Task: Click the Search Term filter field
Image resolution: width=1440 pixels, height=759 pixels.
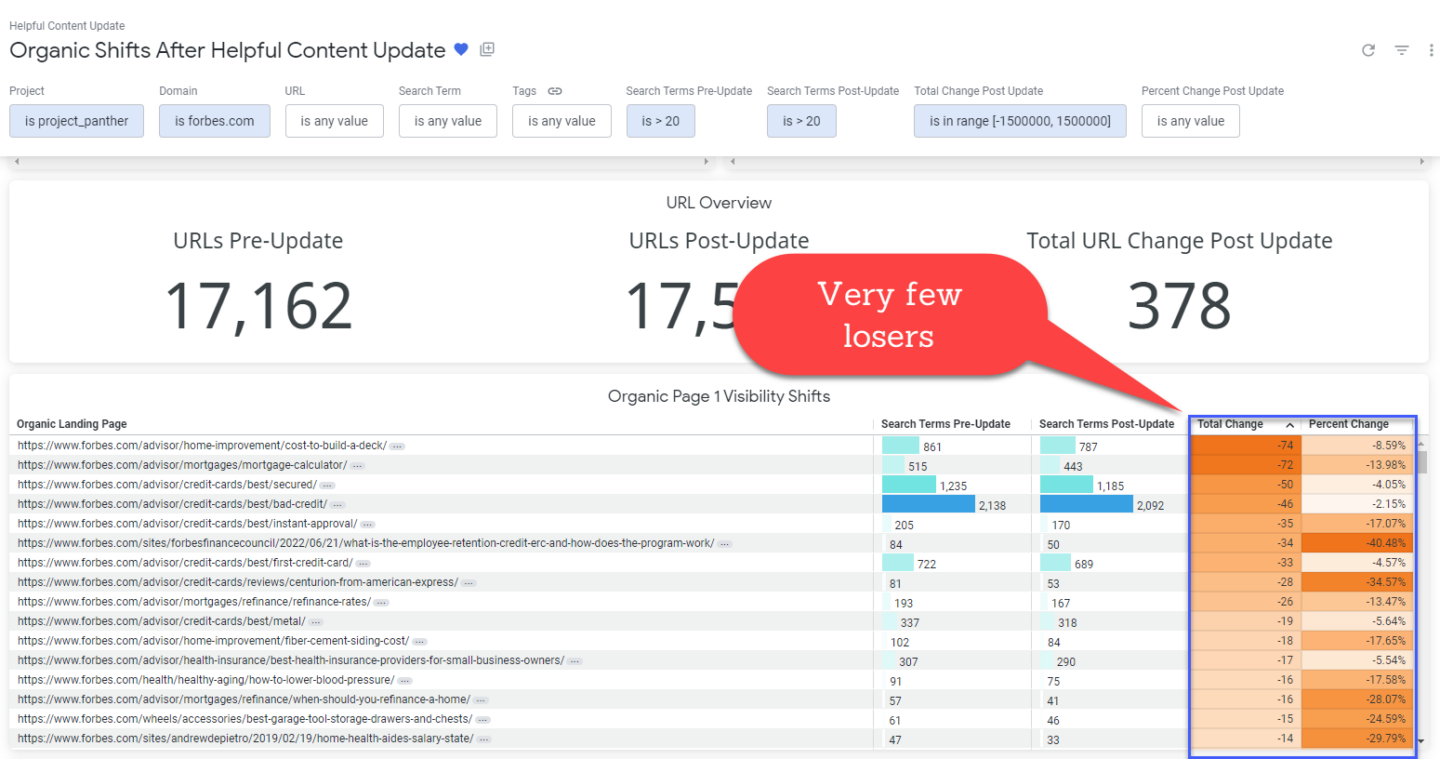Action: (447, 121)
